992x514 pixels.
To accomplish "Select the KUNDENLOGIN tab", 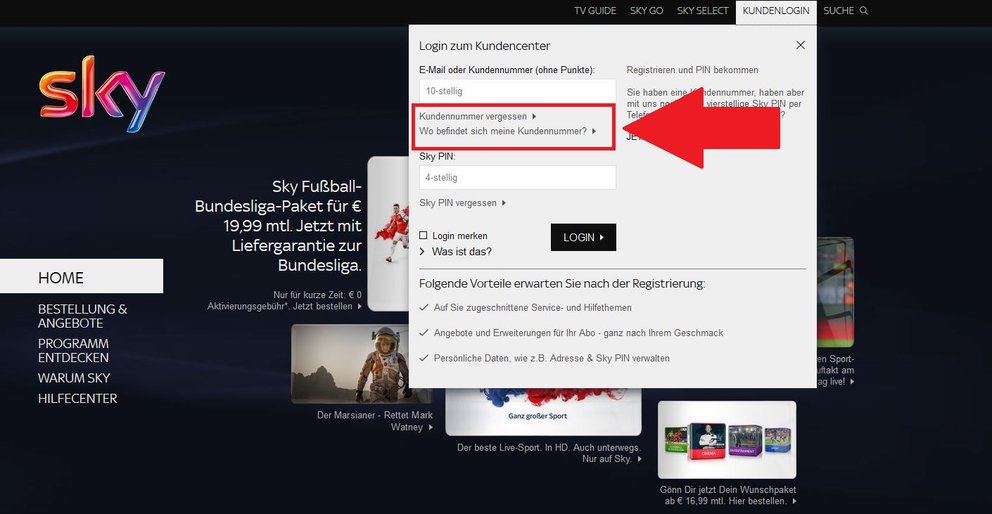I will click(776, 12).
